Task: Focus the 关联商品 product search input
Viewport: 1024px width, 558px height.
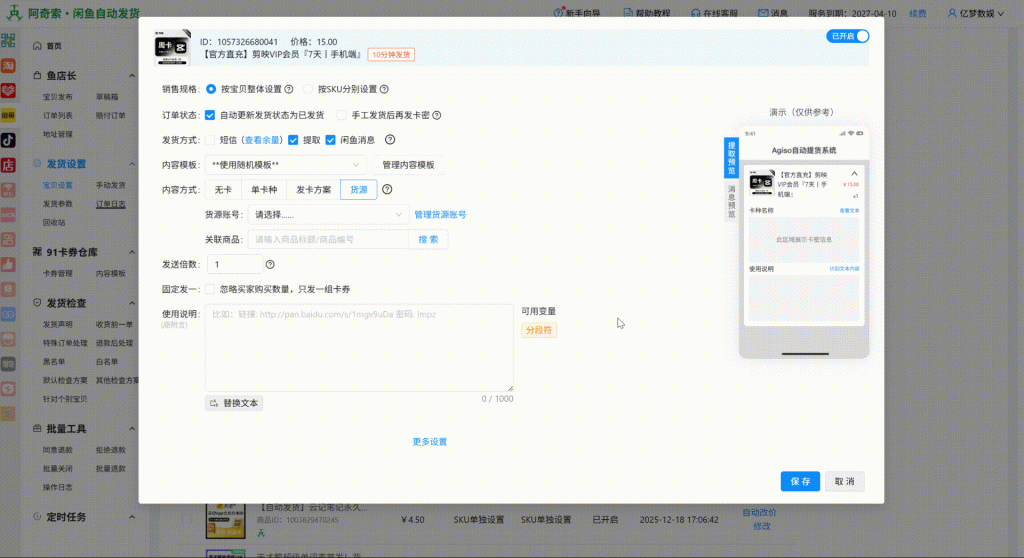Action: point(328,239)
